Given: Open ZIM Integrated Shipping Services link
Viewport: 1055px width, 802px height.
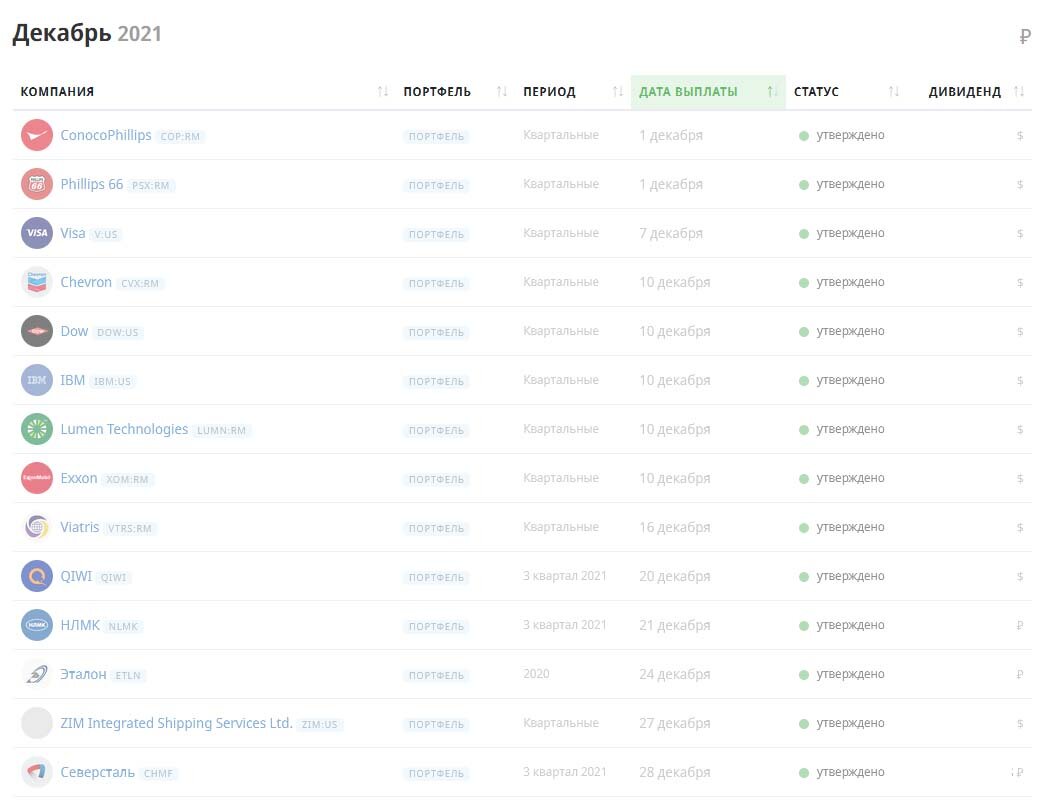Looking at the screenshot, I should (176, 723).
